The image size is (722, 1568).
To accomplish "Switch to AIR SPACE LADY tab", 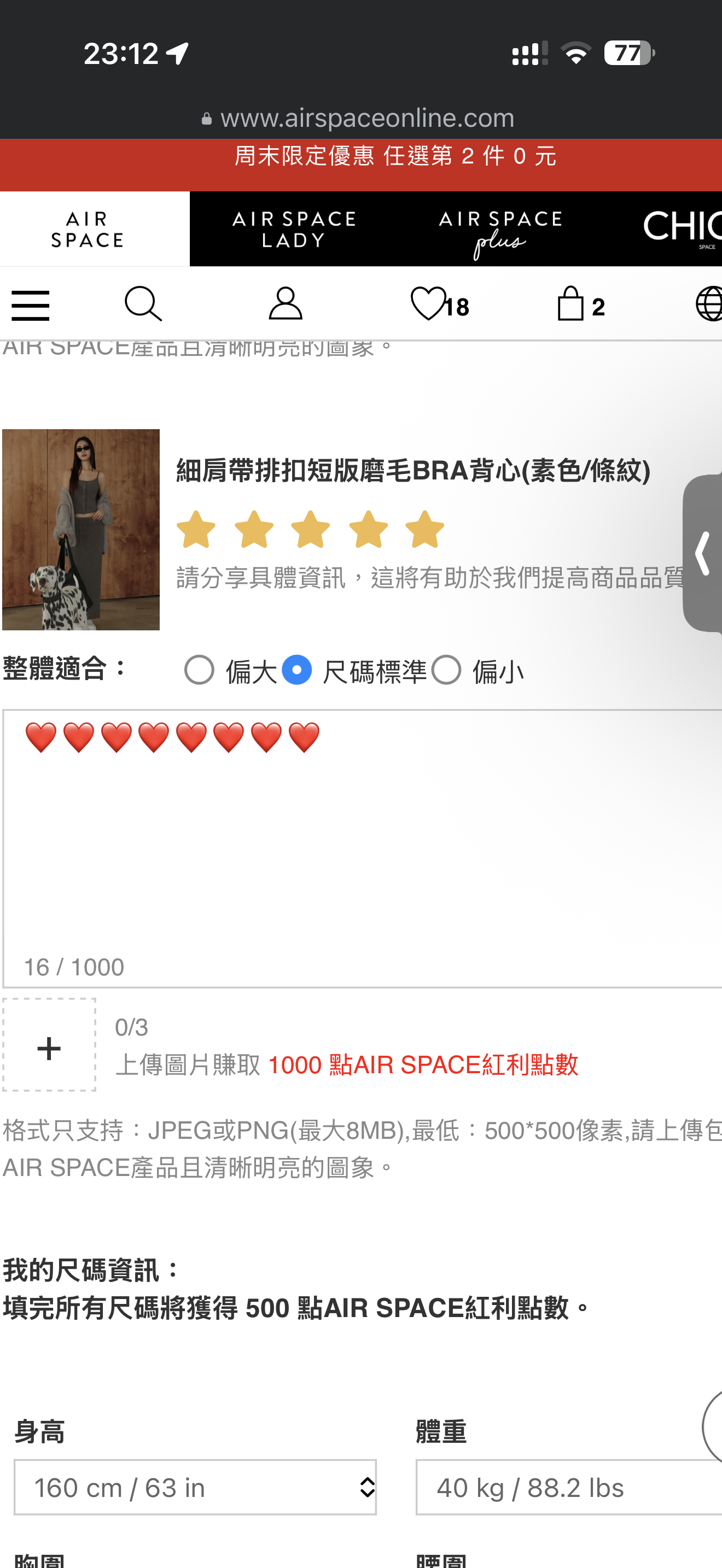I will coord(293,230).
